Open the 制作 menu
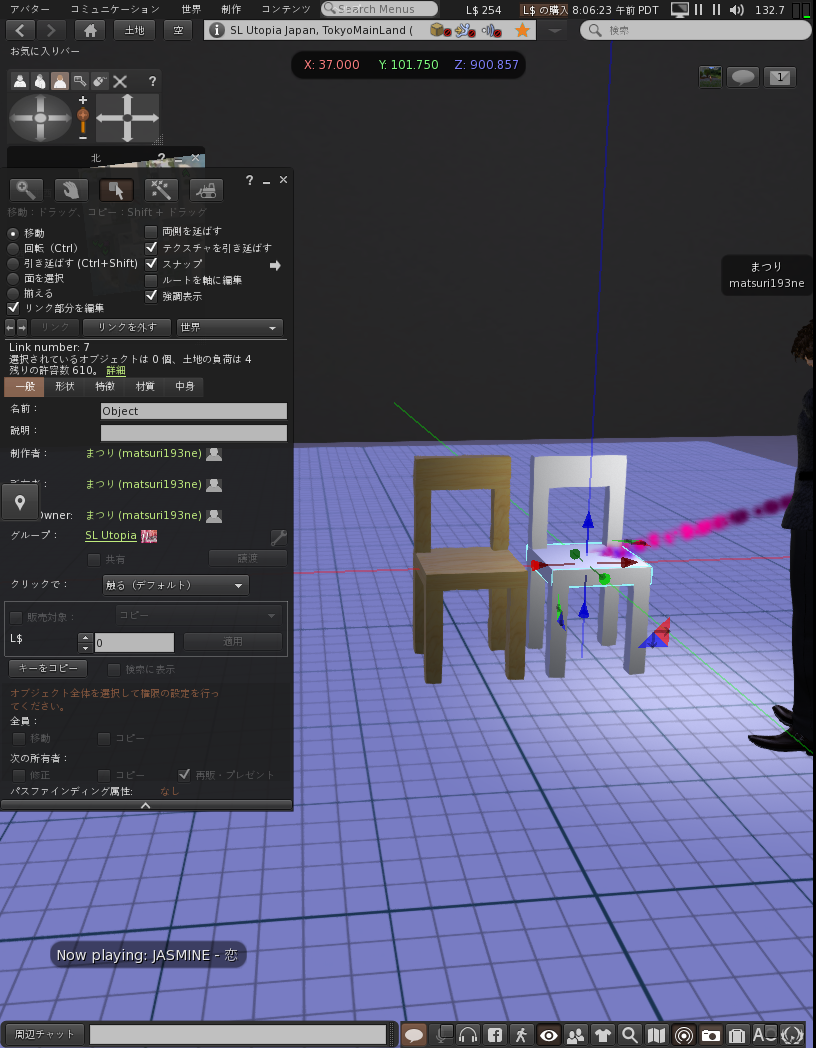 point(231,9)
